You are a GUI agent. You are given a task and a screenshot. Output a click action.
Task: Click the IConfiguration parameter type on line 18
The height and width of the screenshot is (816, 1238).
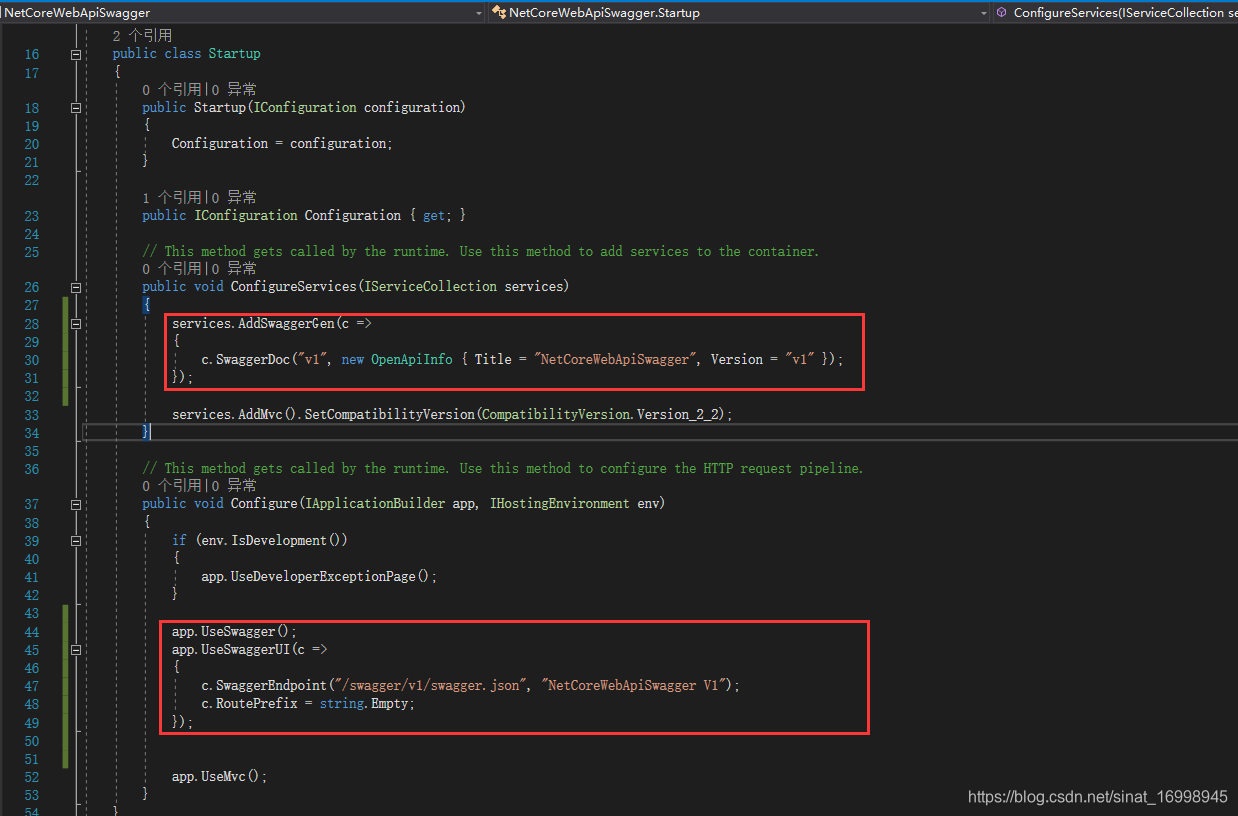coord(304,108)
